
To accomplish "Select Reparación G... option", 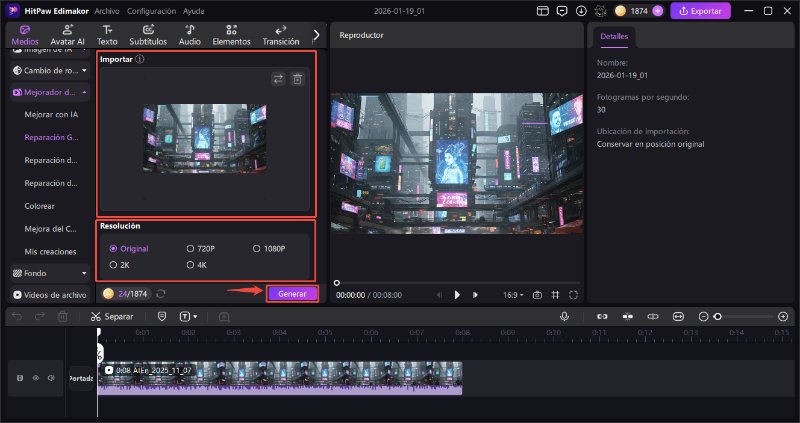I will tap(51, 137).
